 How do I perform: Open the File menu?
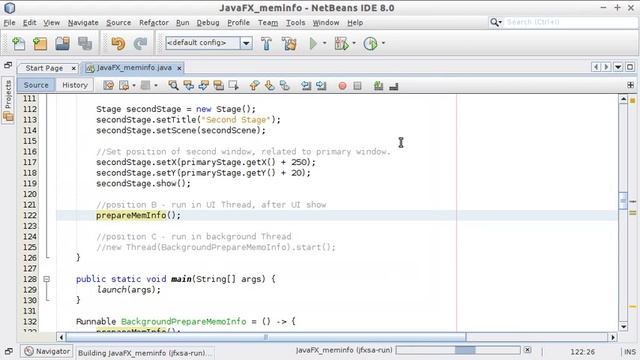click(x=9, y=23)
